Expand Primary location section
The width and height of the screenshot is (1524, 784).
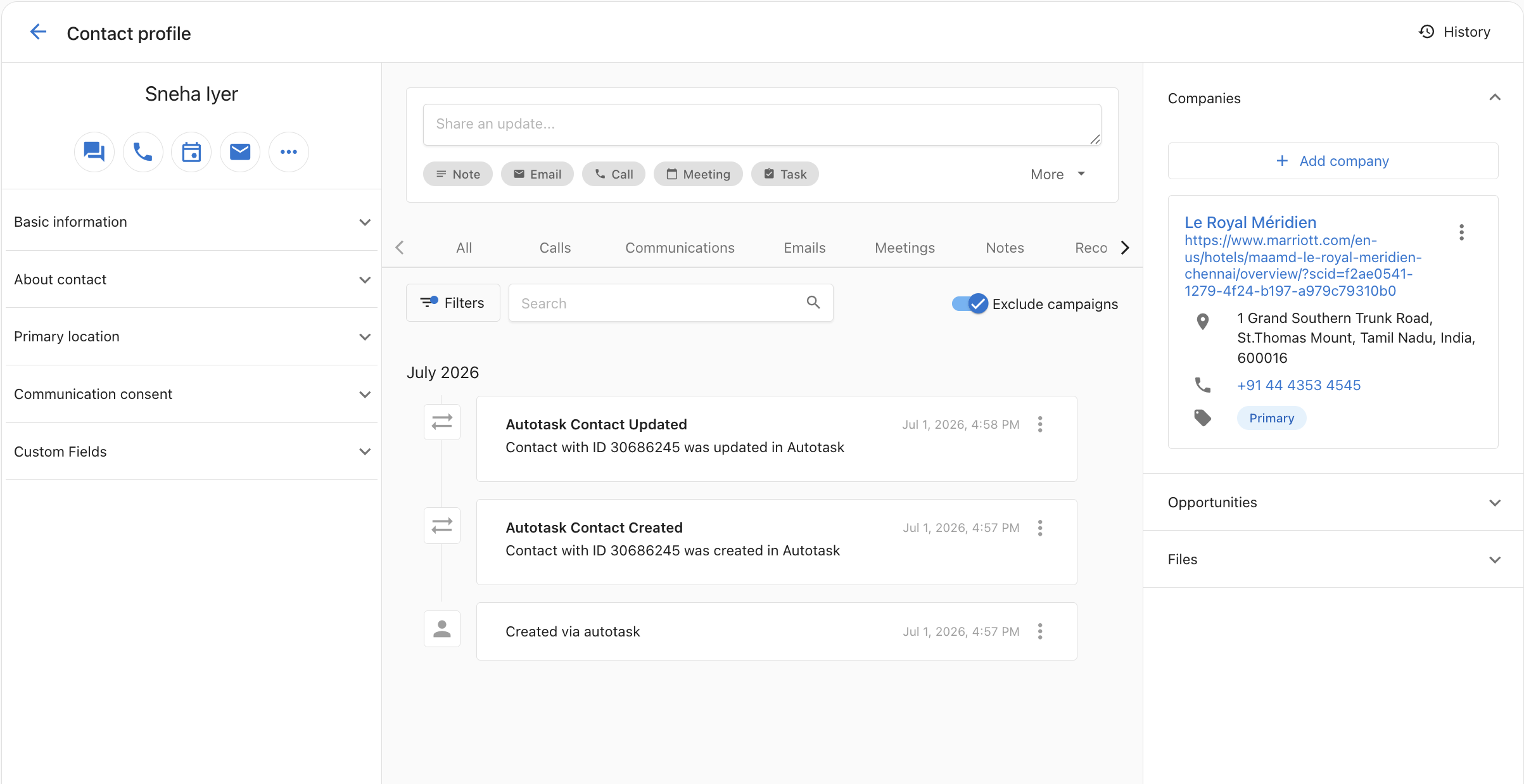pos(192,337)
